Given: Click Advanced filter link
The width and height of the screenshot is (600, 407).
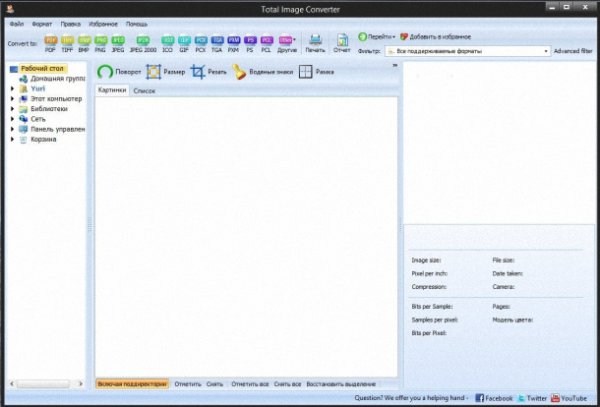Looking at the screenshot, I should (573, 51).
